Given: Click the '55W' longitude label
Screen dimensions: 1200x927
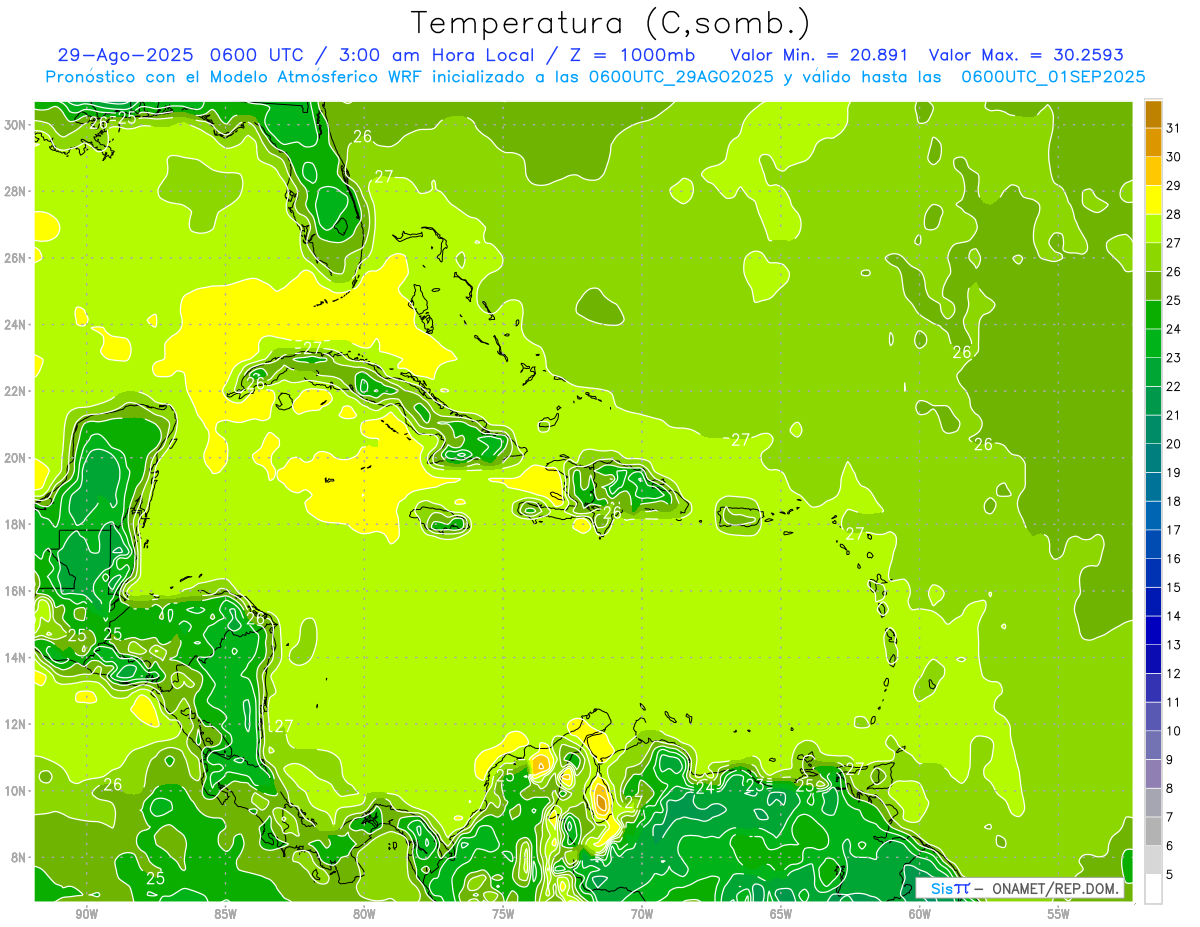Looking at the screenshot, I should pos(1059,914).
